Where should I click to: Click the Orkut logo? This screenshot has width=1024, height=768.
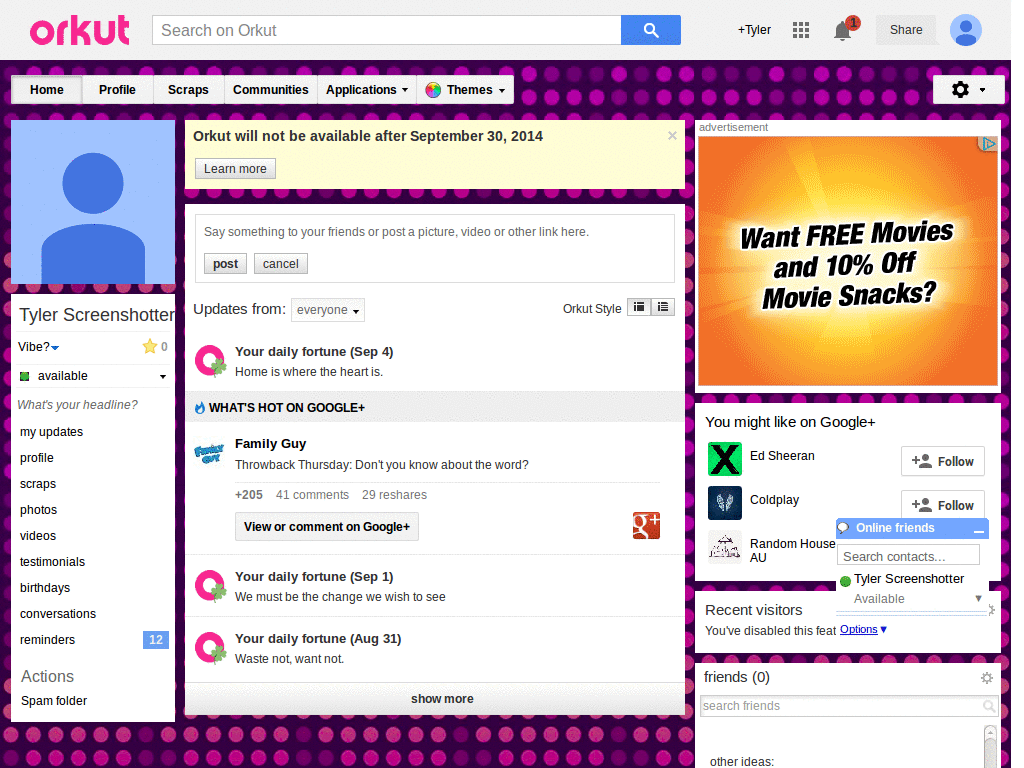pyautogui.click(x=79, y=30)
